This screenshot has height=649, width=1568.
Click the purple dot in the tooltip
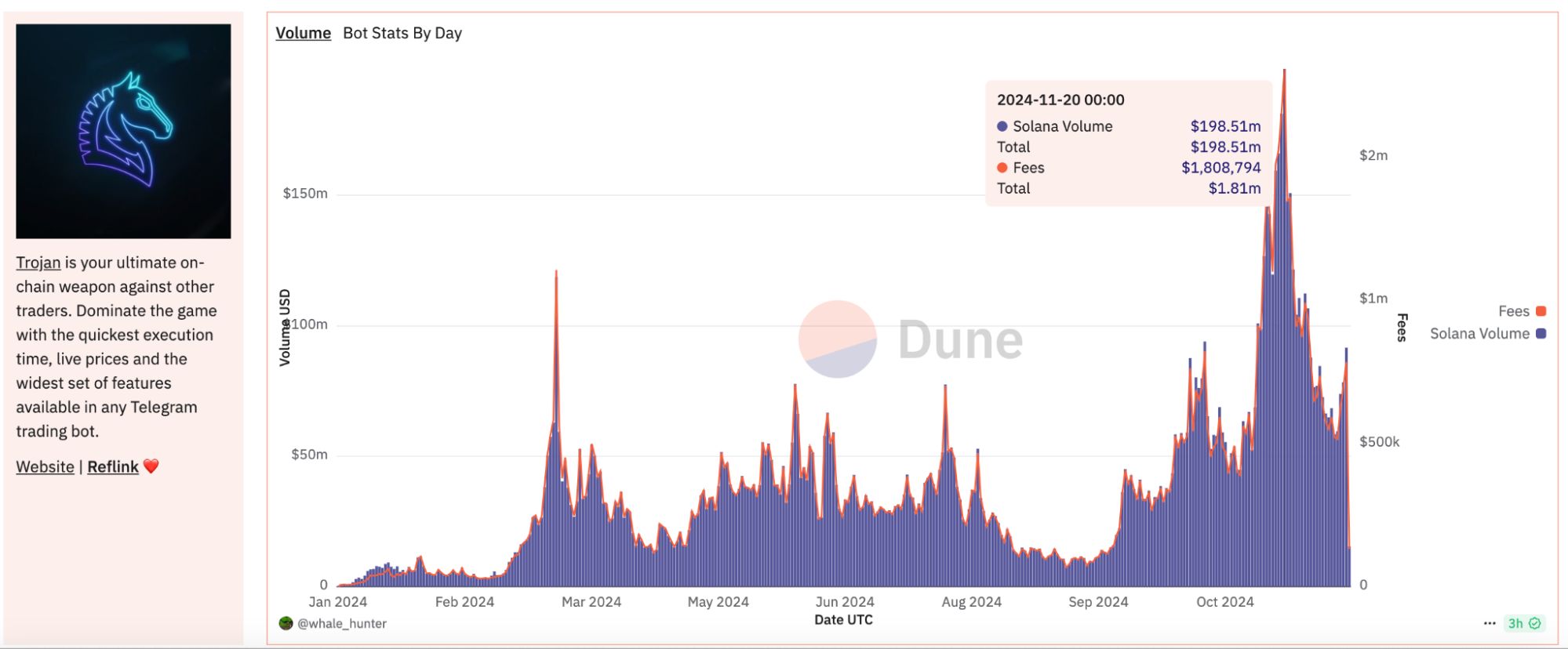pos(1002,126)
